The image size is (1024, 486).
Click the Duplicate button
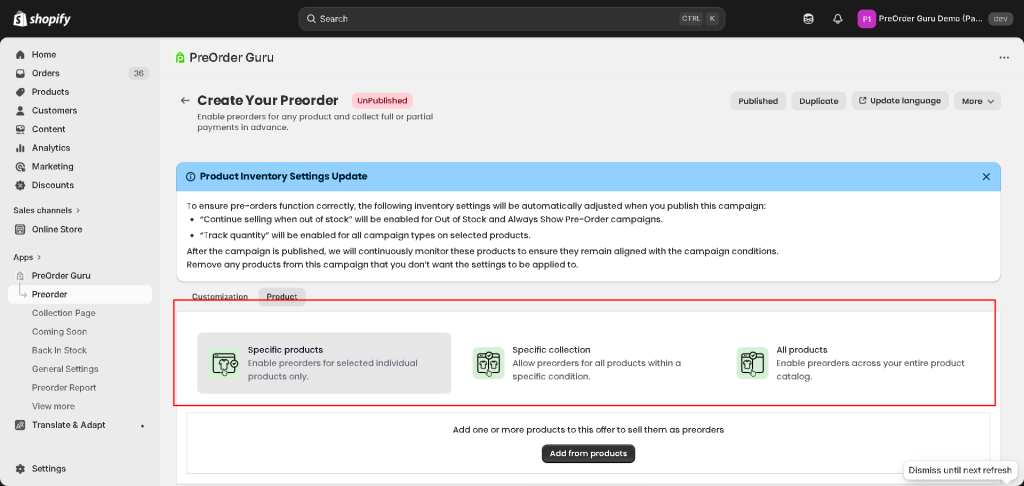pos(818,101)
